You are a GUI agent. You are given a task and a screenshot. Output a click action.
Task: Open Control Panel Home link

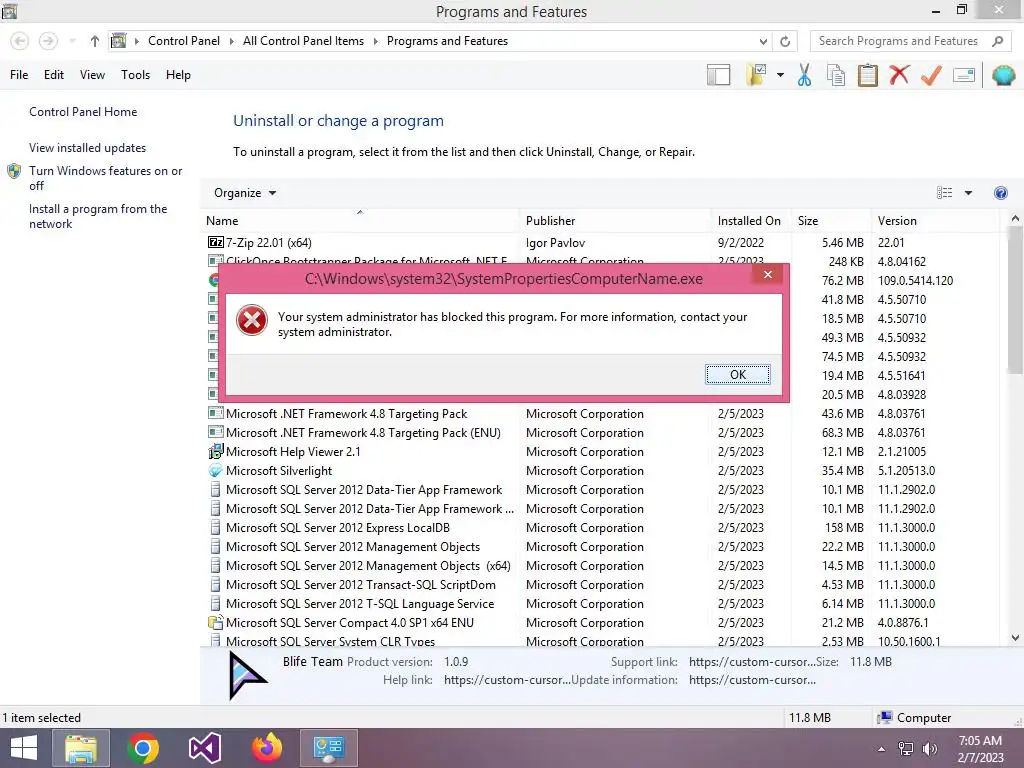(x=83, y=112)
